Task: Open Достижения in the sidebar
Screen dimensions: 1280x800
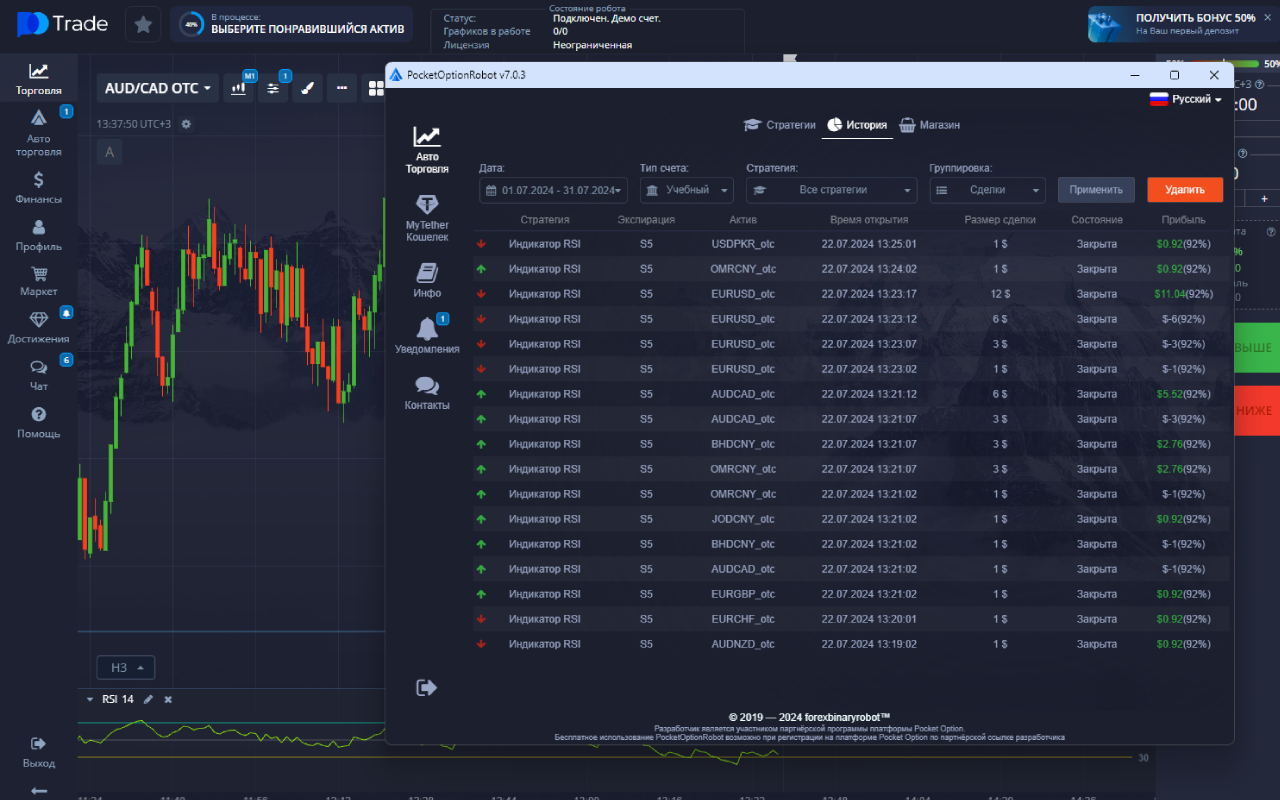Action: 39,328
